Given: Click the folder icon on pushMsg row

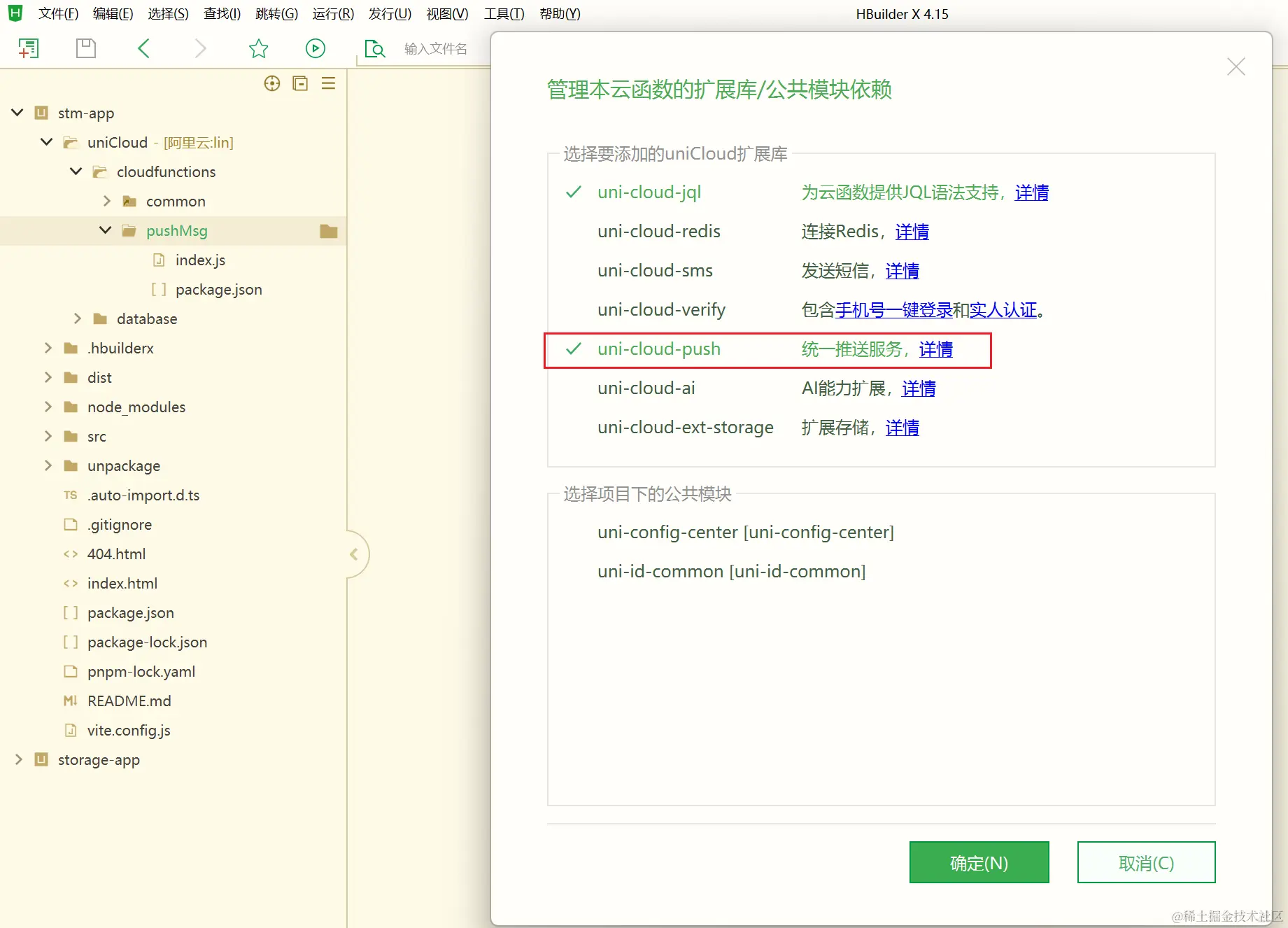Looking at the screenshot, I should point(329,231).
